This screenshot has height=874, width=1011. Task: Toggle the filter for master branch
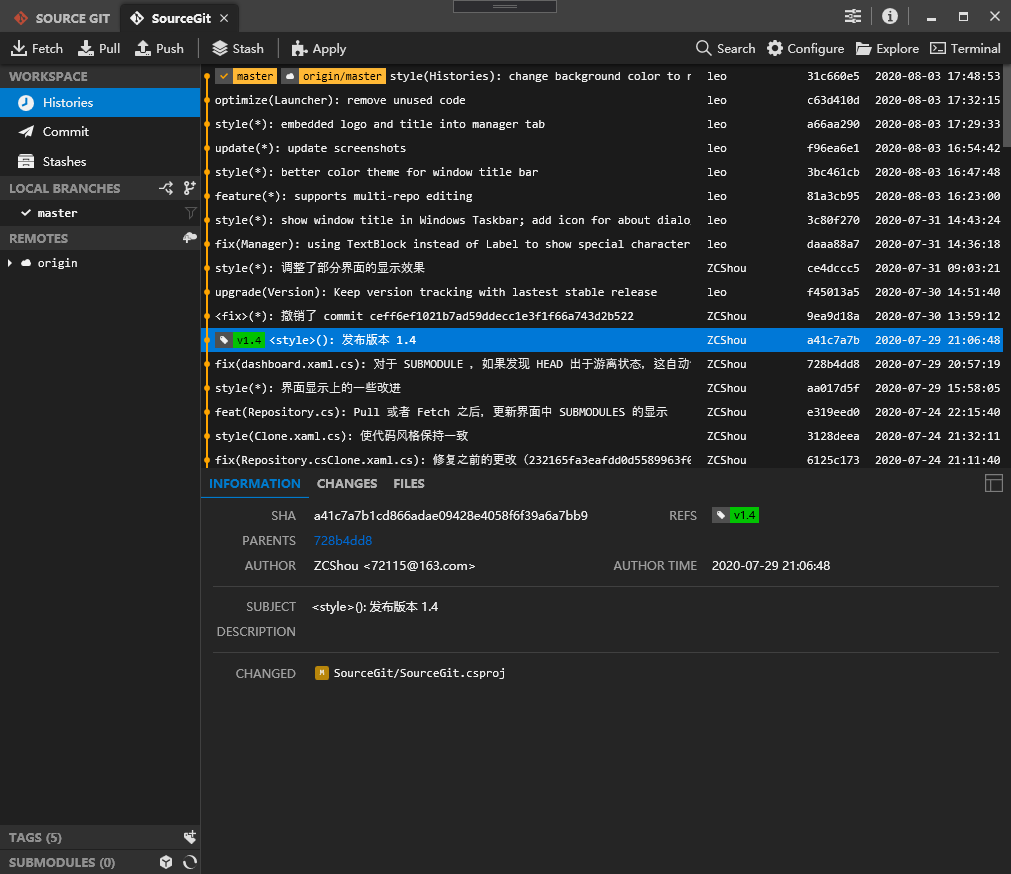click(x=190, y=213)
